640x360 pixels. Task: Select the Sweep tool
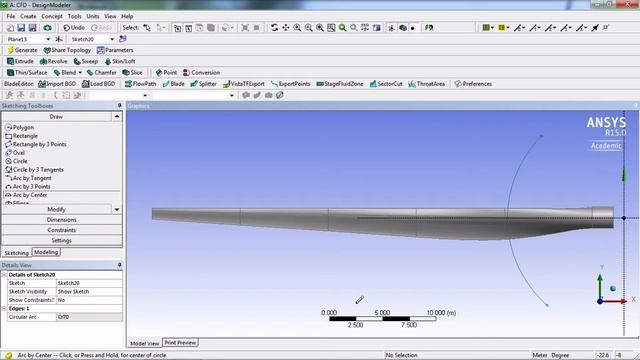point(86,61)
